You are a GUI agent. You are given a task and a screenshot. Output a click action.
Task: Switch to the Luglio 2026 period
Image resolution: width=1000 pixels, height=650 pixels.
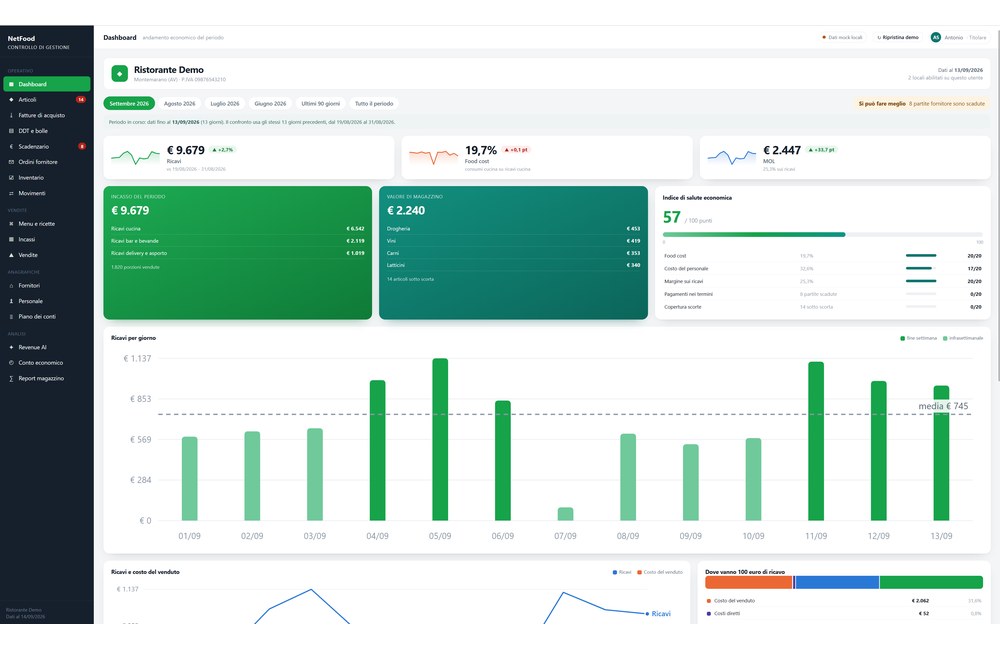tap(225, 103)
